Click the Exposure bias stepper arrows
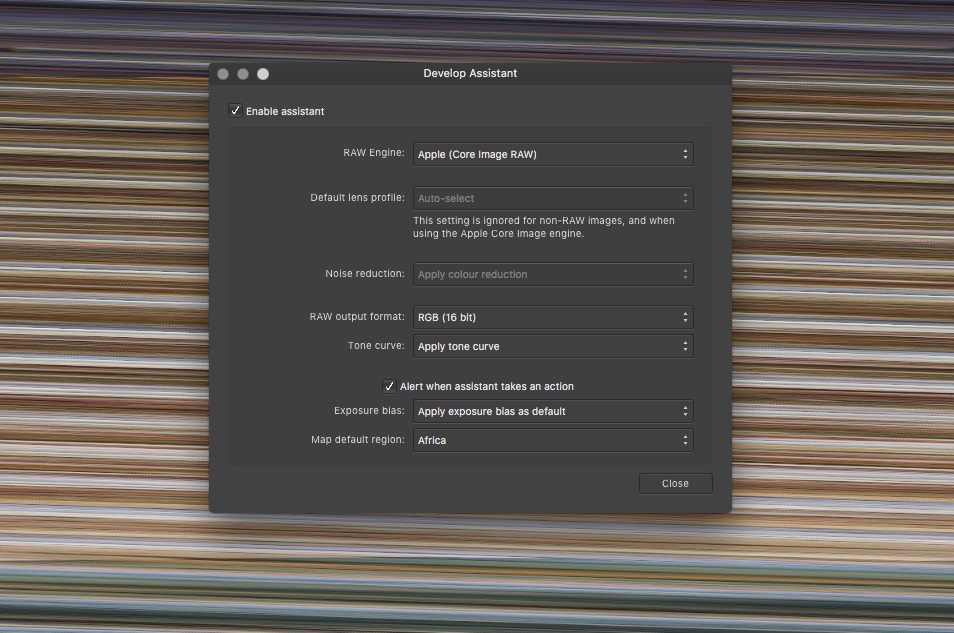Screen dimensions: 954x633 (686, 411)
